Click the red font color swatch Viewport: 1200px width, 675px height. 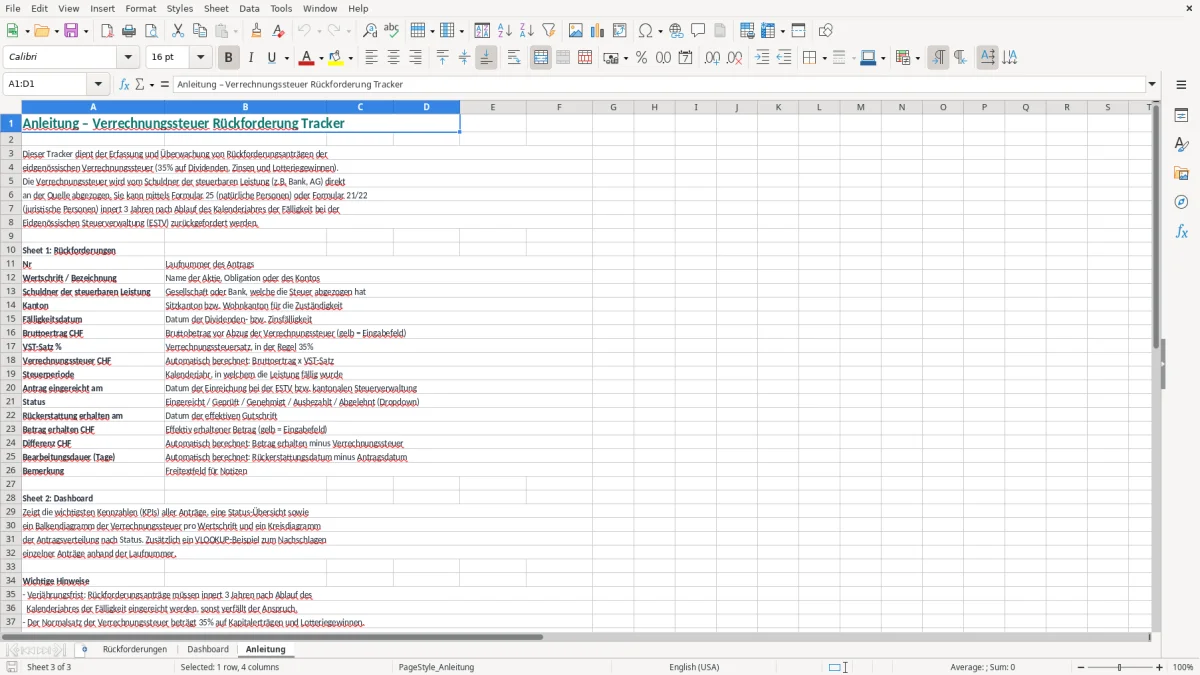coord(308,58)
